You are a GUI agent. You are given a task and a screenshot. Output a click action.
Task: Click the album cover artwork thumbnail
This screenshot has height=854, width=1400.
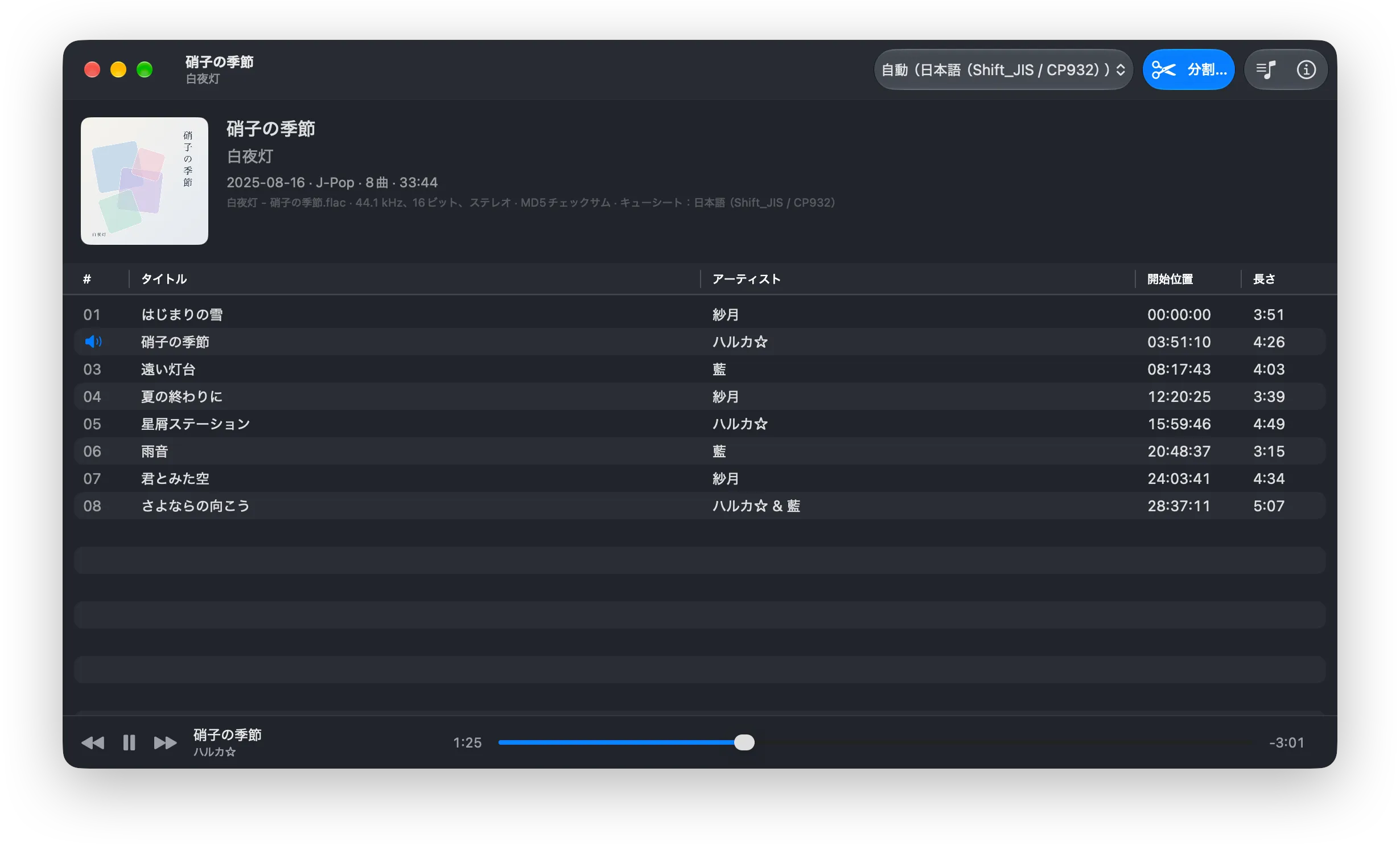pos(145,181)
